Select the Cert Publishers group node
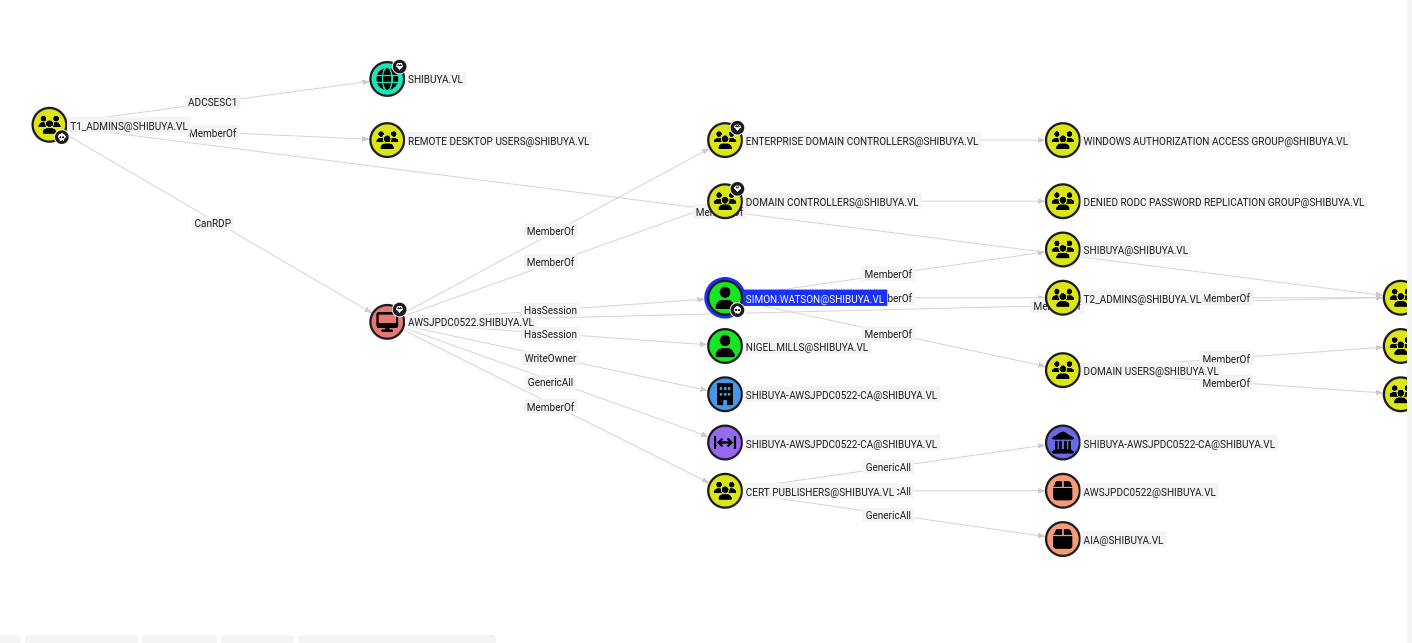 725,491
